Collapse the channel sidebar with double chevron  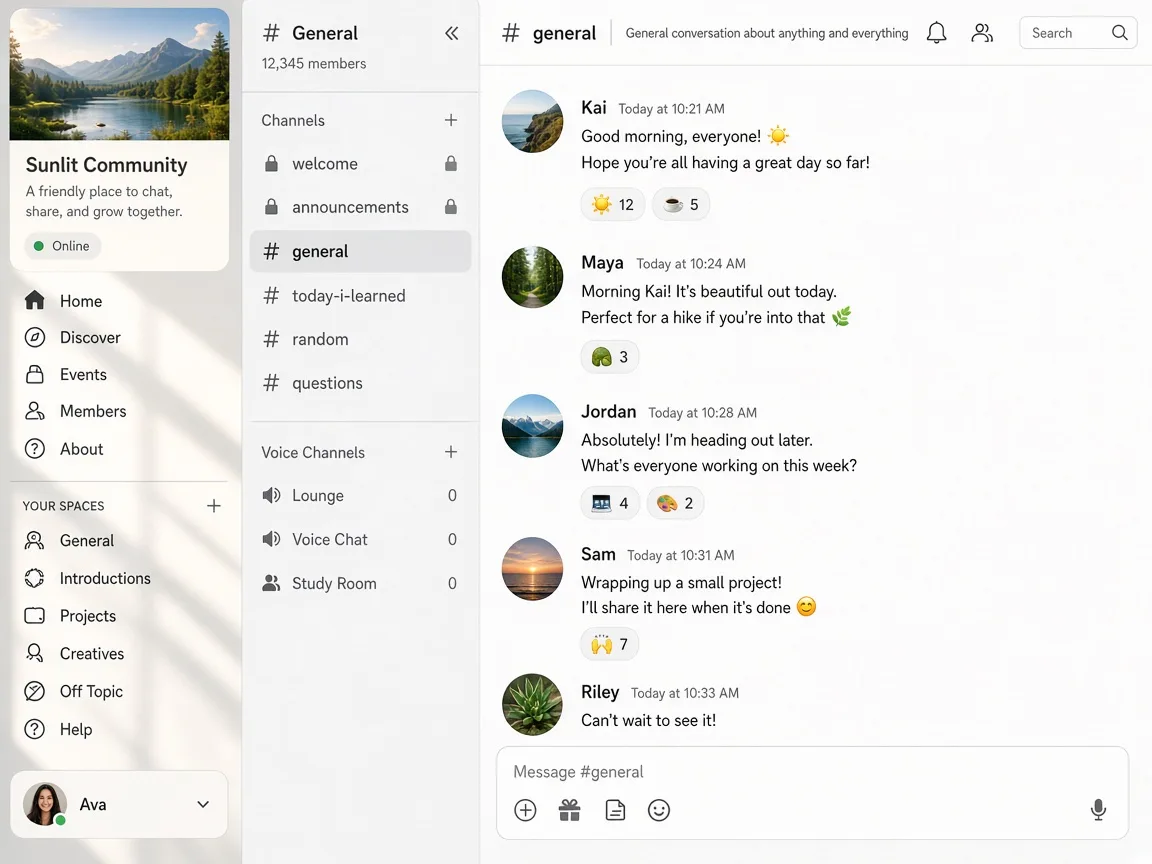(x=451, y=33)
